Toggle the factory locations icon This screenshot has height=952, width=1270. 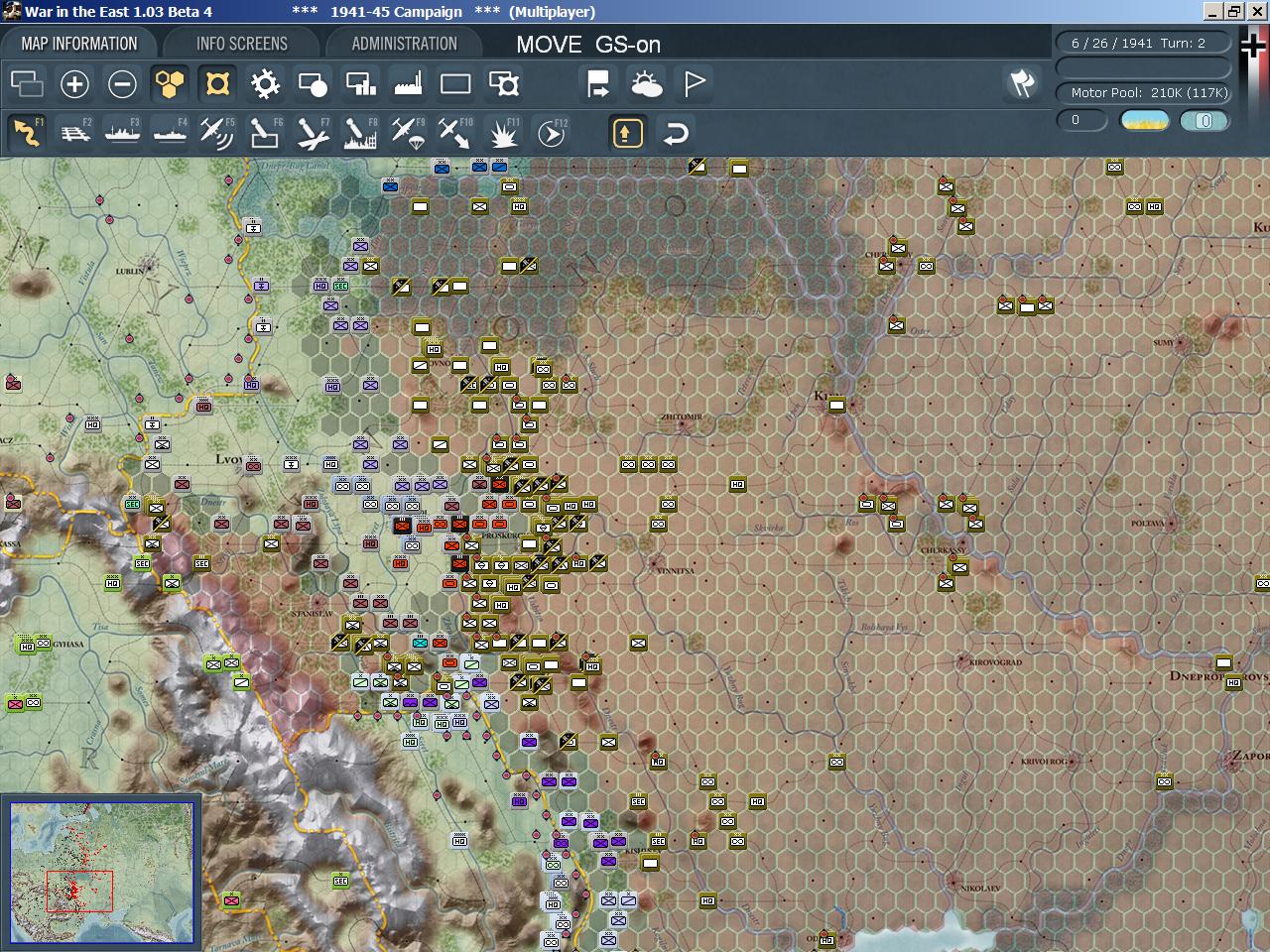tap(408, 84)
